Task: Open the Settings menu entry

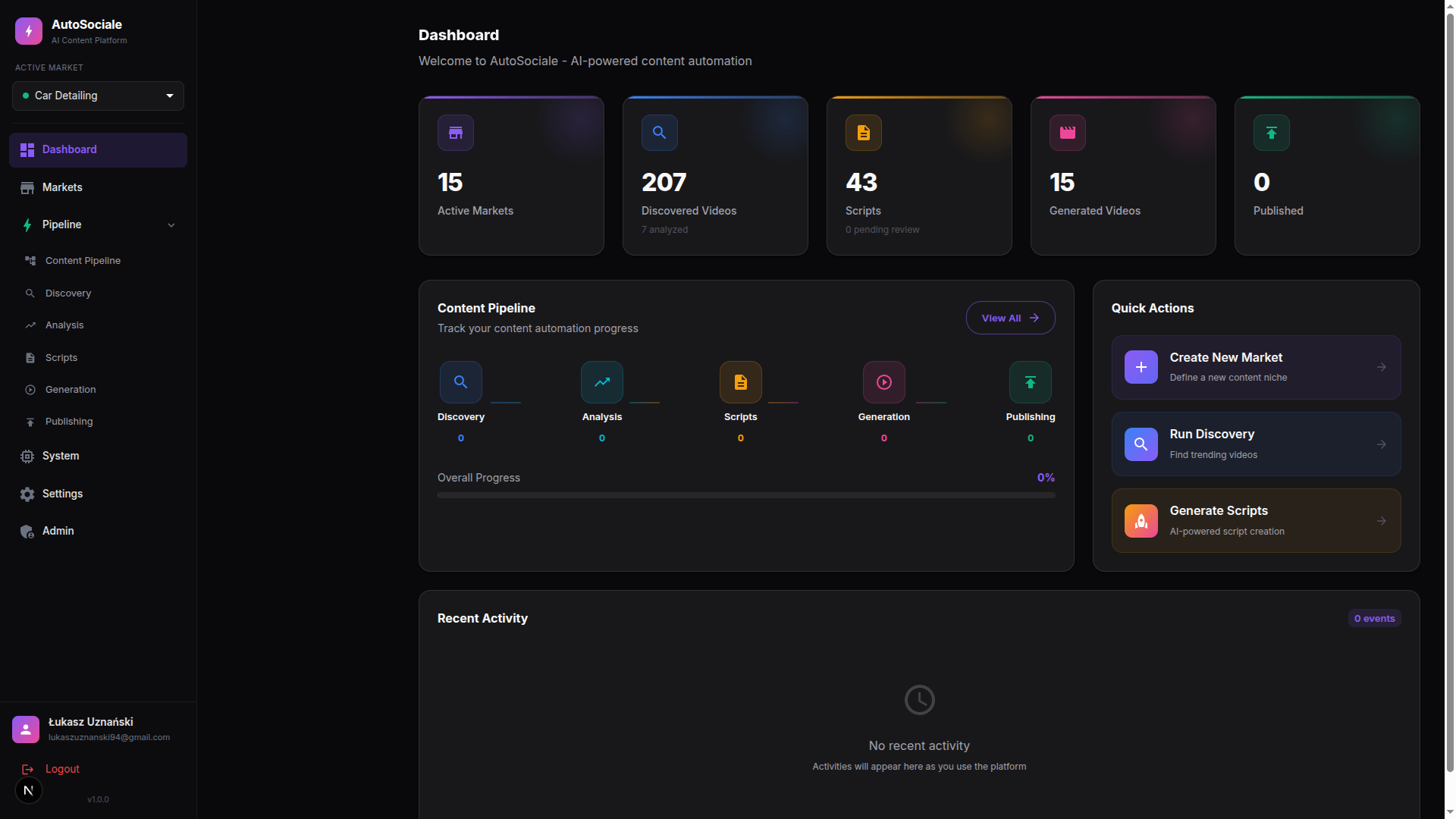Action: (x=62, y=494)
